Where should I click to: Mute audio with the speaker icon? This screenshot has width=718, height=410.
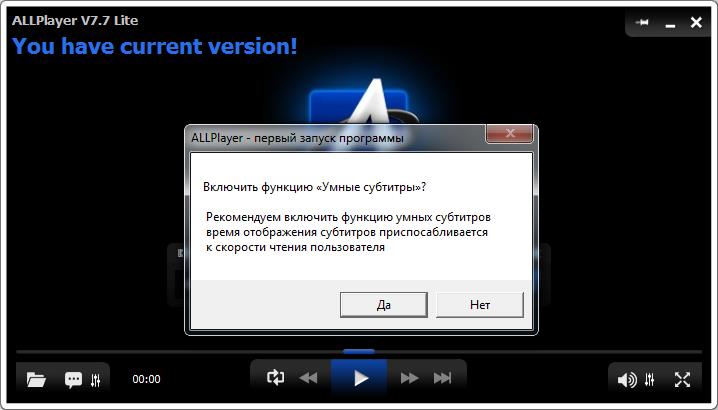[x=627, y=380]
